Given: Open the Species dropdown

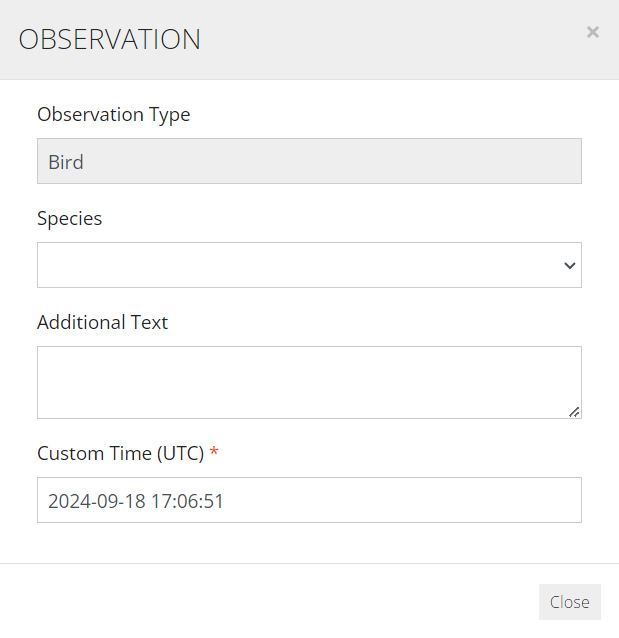Looking at the screenshot, I should [309, 265].
